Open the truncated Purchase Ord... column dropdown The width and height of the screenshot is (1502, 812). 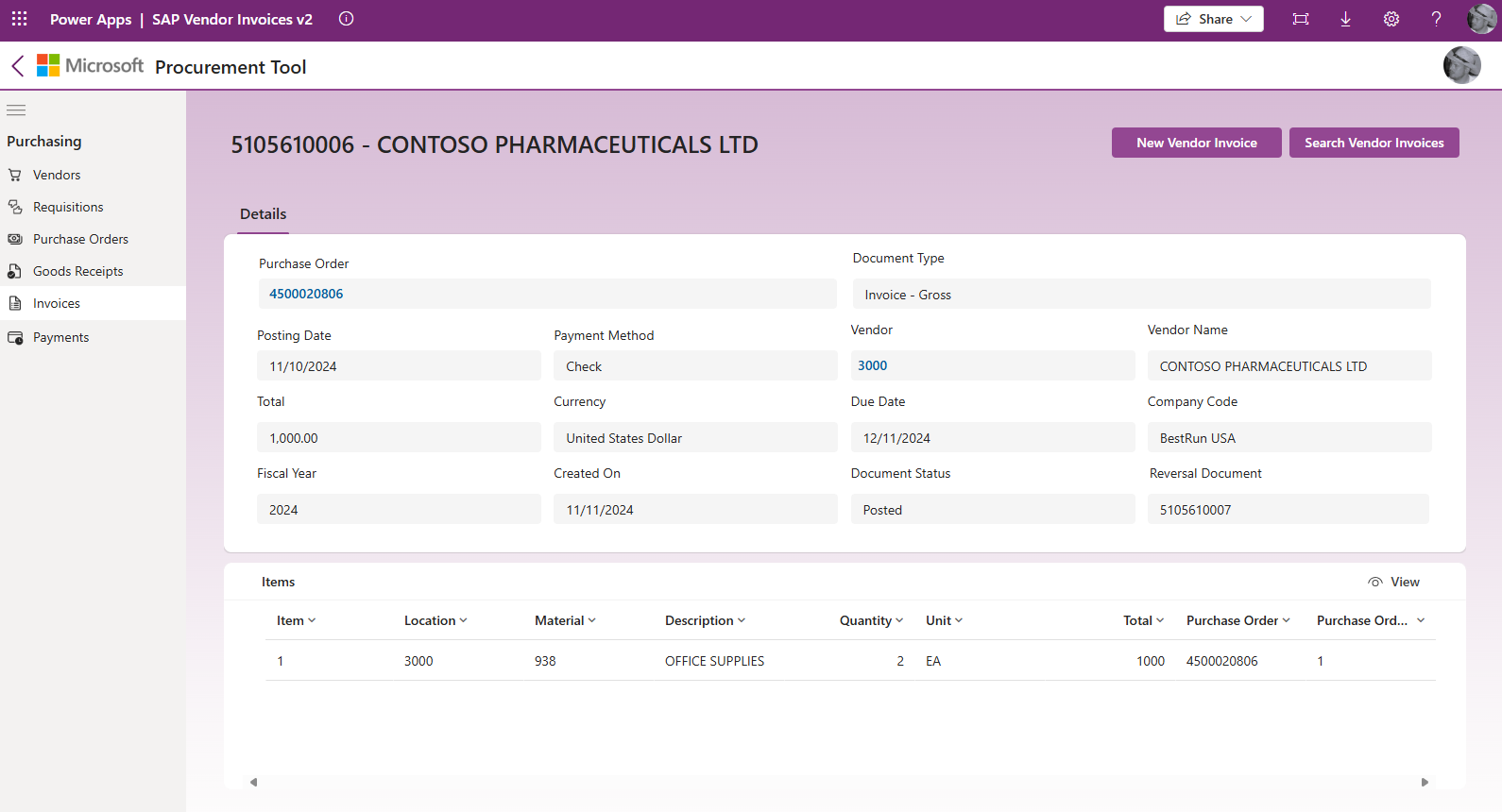[x=1372, y=620]
